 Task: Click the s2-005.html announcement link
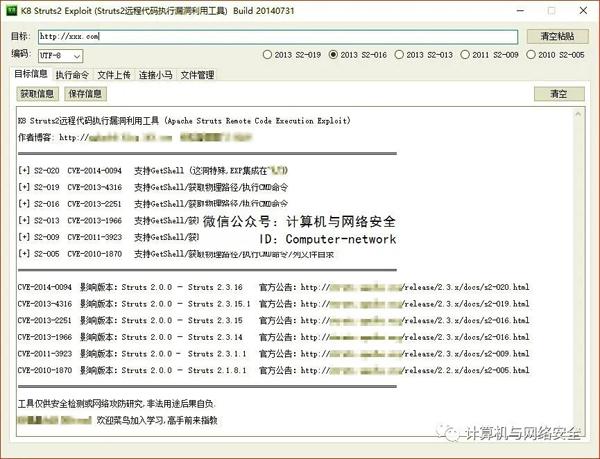(415, 370)
